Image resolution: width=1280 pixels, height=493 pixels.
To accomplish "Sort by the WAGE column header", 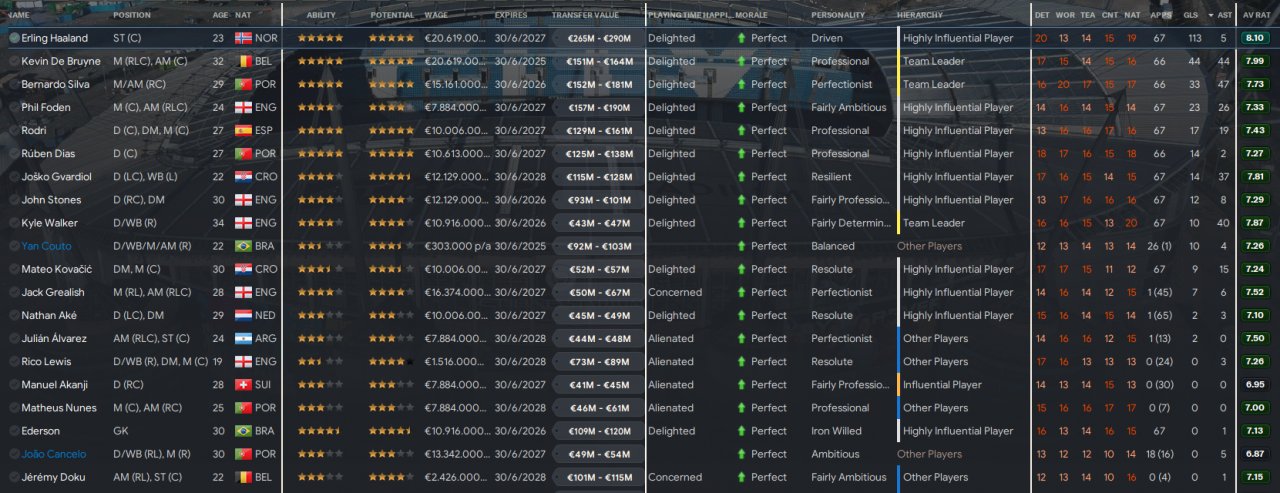I will click(436, 15).
